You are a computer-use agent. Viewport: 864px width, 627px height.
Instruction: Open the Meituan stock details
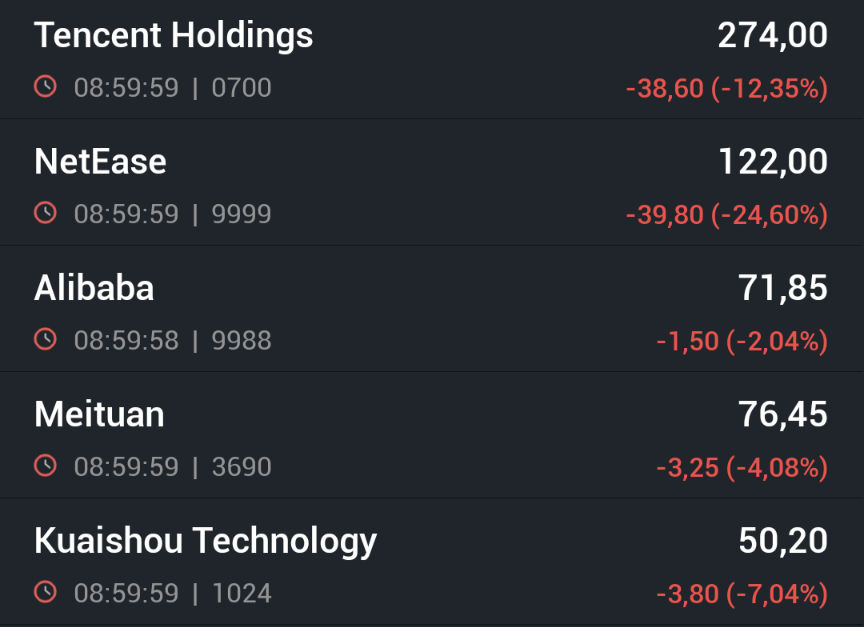[x=99, y=414]
